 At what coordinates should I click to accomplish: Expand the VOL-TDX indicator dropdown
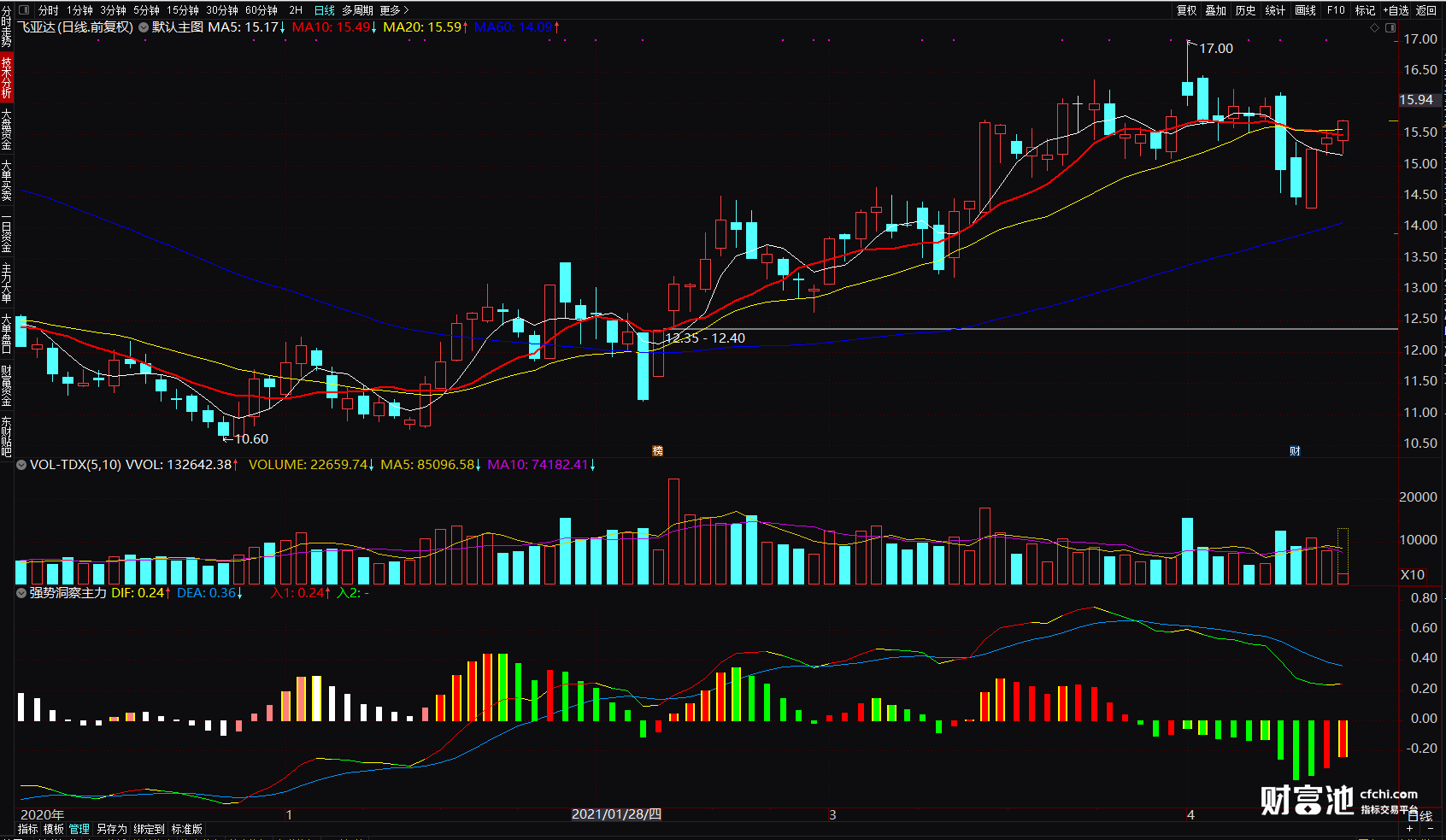click(x=21, y=465)
